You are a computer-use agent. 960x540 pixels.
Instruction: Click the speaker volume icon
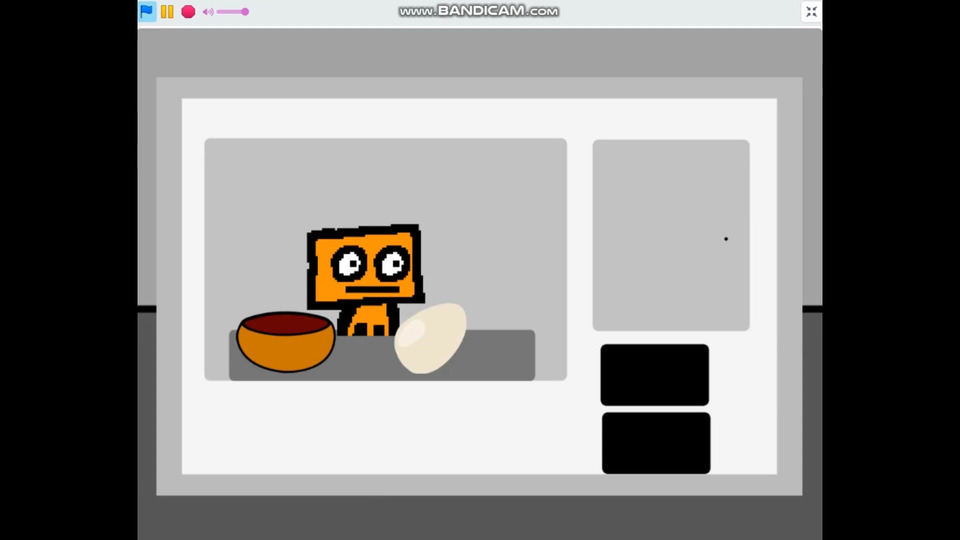(x=208, y=12)
